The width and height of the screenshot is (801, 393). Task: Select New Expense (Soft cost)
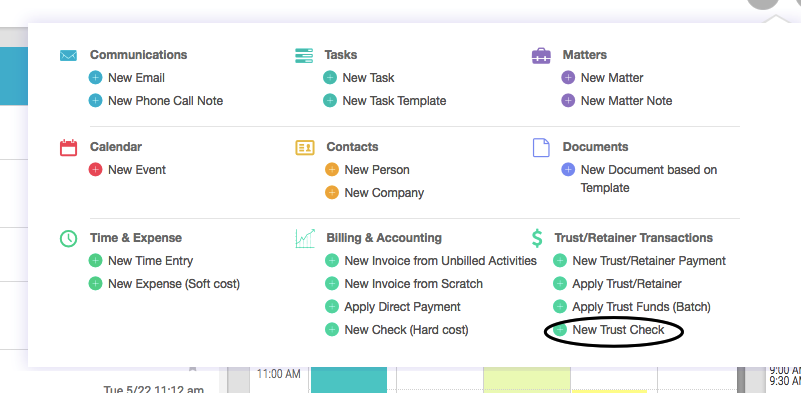click(174, 284)
